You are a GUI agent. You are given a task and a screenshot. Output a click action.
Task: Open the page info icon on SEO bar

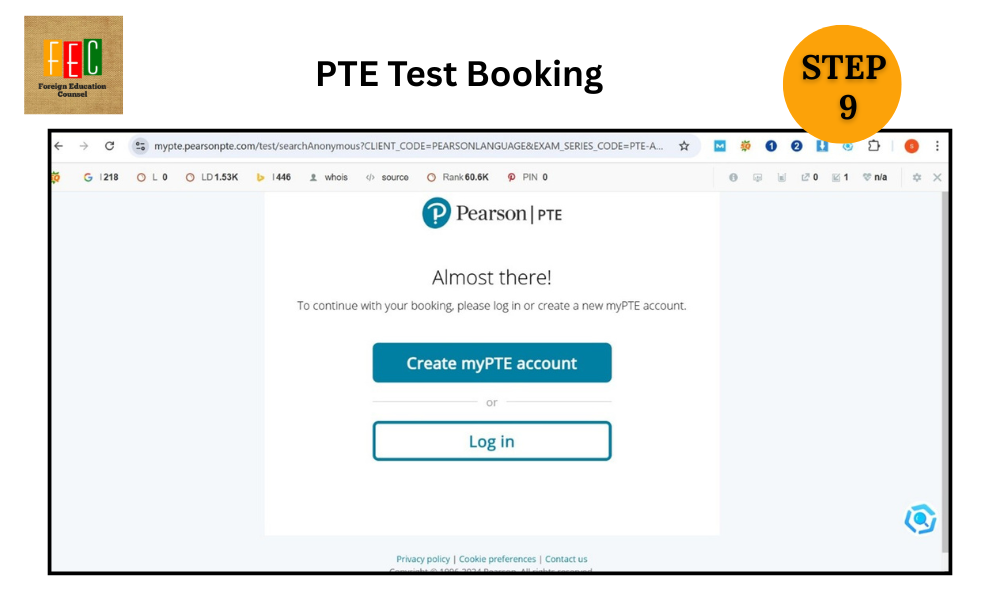(733, 177)
